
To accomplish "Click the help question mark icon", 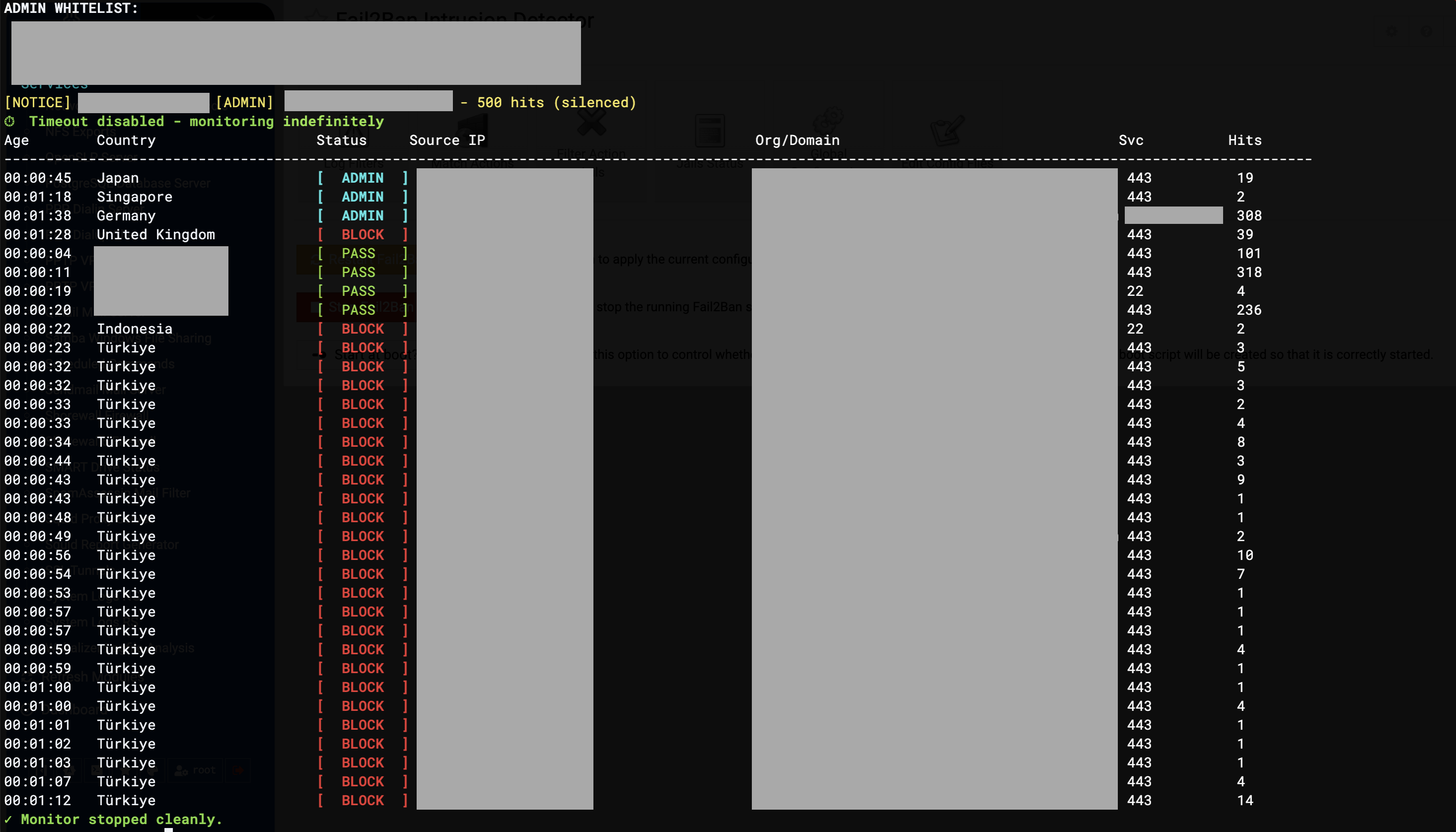I will [x=1426, y=31].
